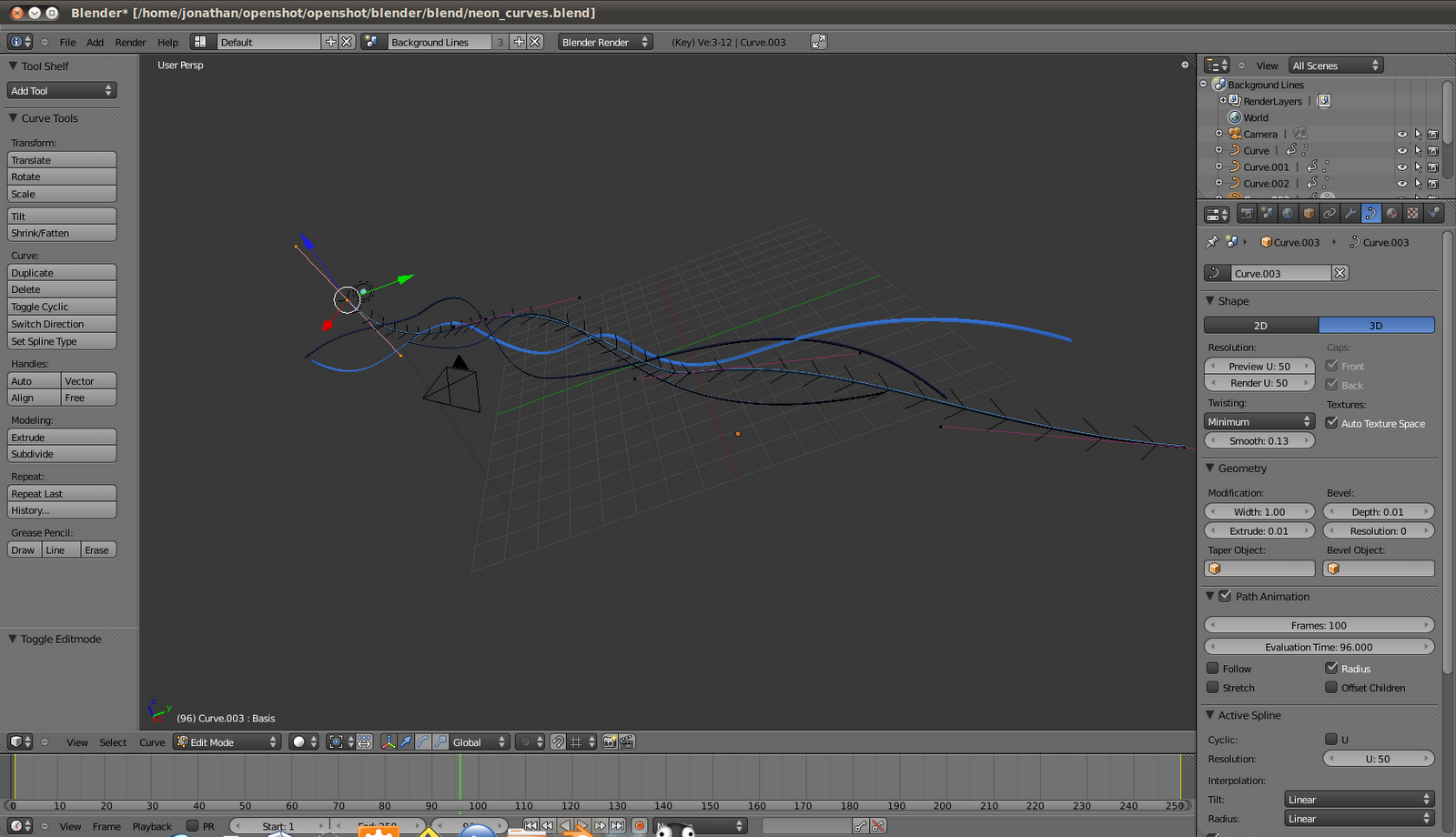Image resolution: width=1456 pixels, height=837 pixels.
Task: Open the Twisting Minimum dropdown
Action: [1259, 422]
